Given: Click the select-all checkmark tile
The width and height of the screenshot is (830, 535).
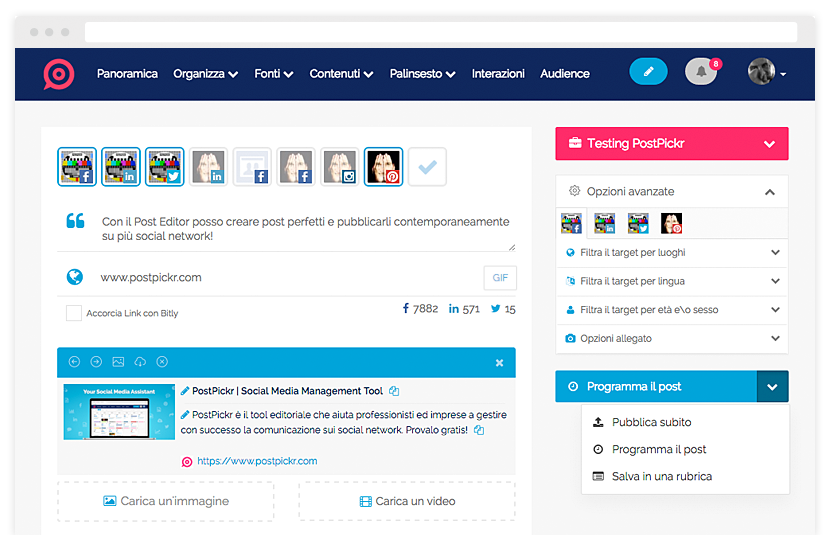Looking at the screenshot, I should pyautogui.click(x=427, y=167).
